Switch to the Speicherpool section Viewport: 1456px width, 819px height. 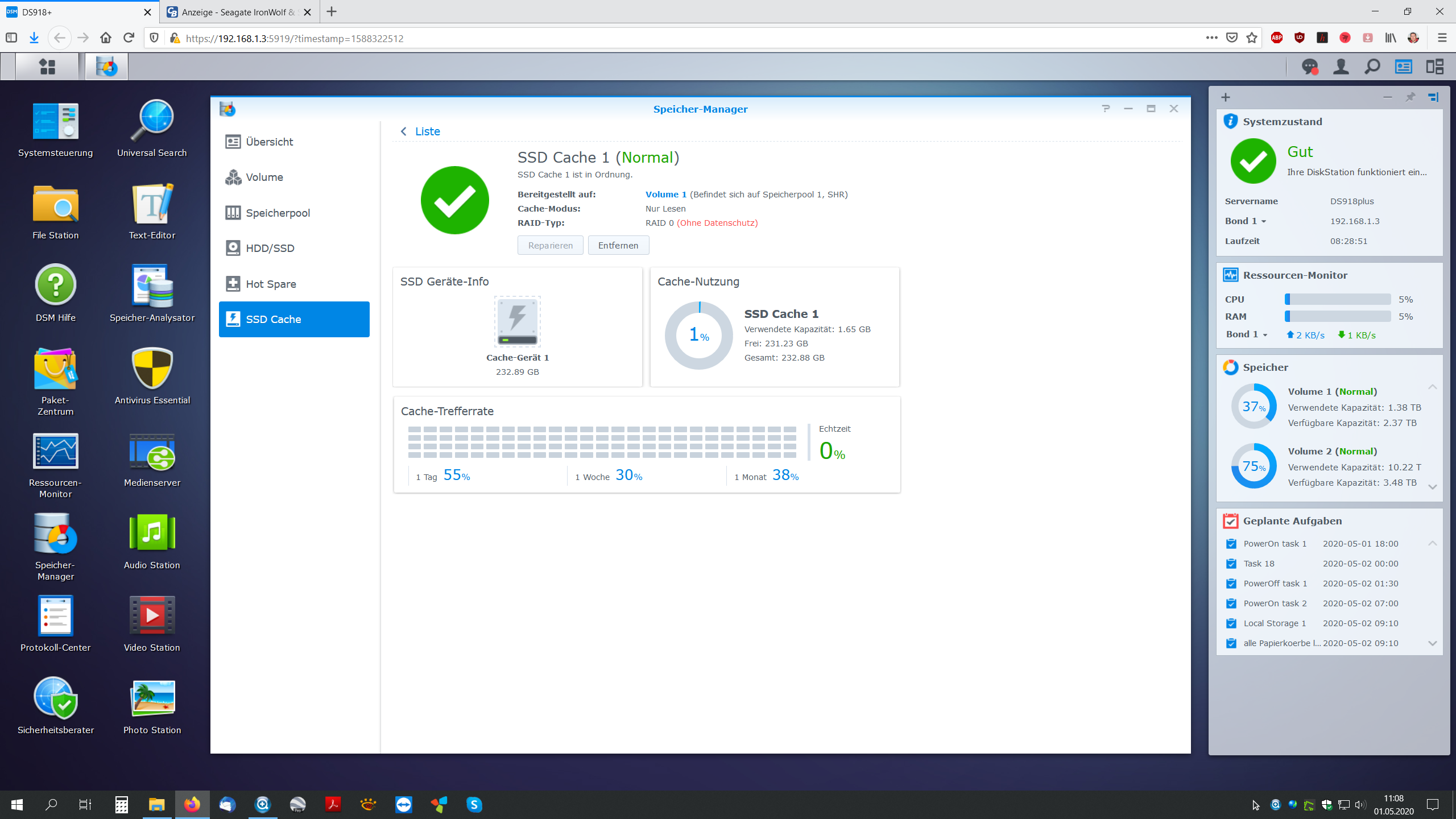coord(278,213)
